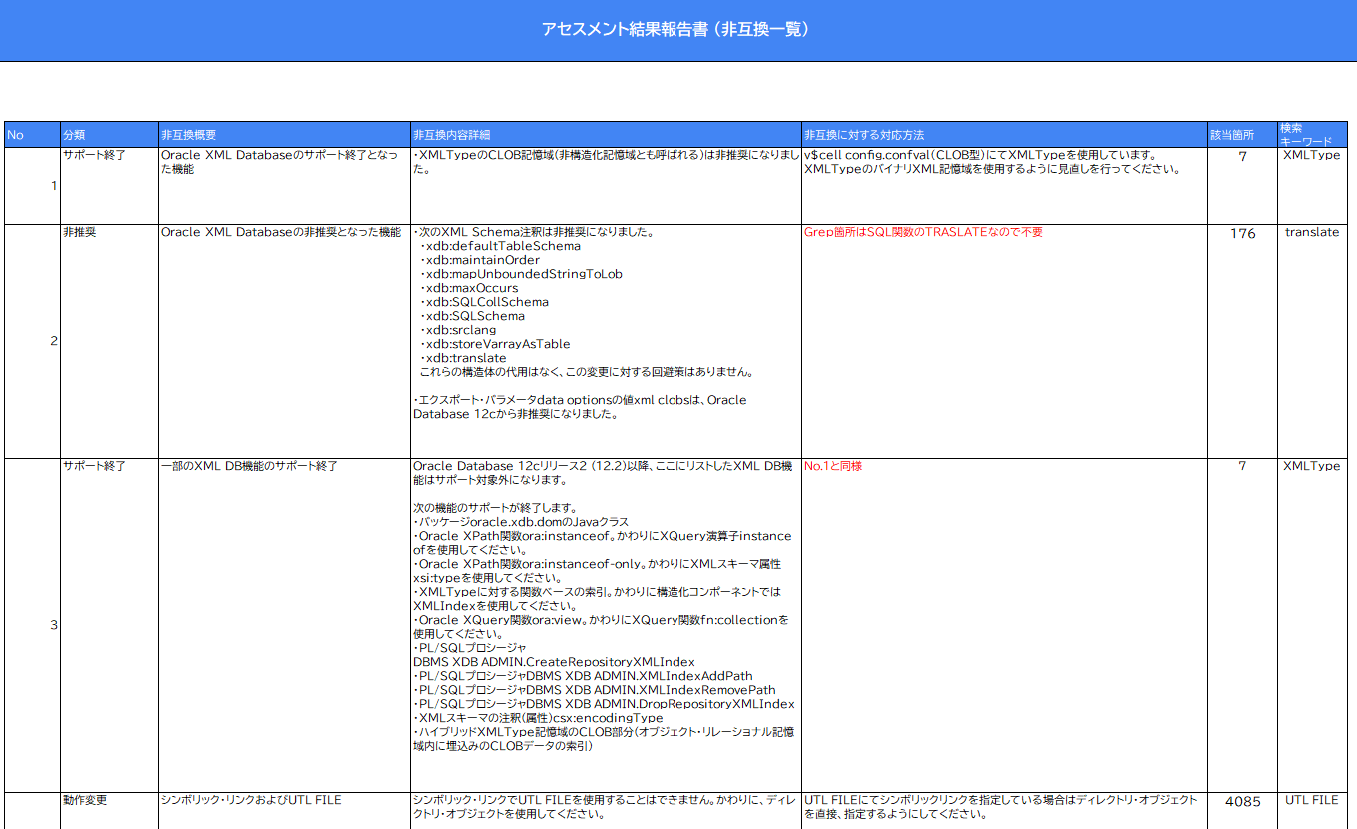Click the xdb:SQLCollSchema line

point(484,302)
